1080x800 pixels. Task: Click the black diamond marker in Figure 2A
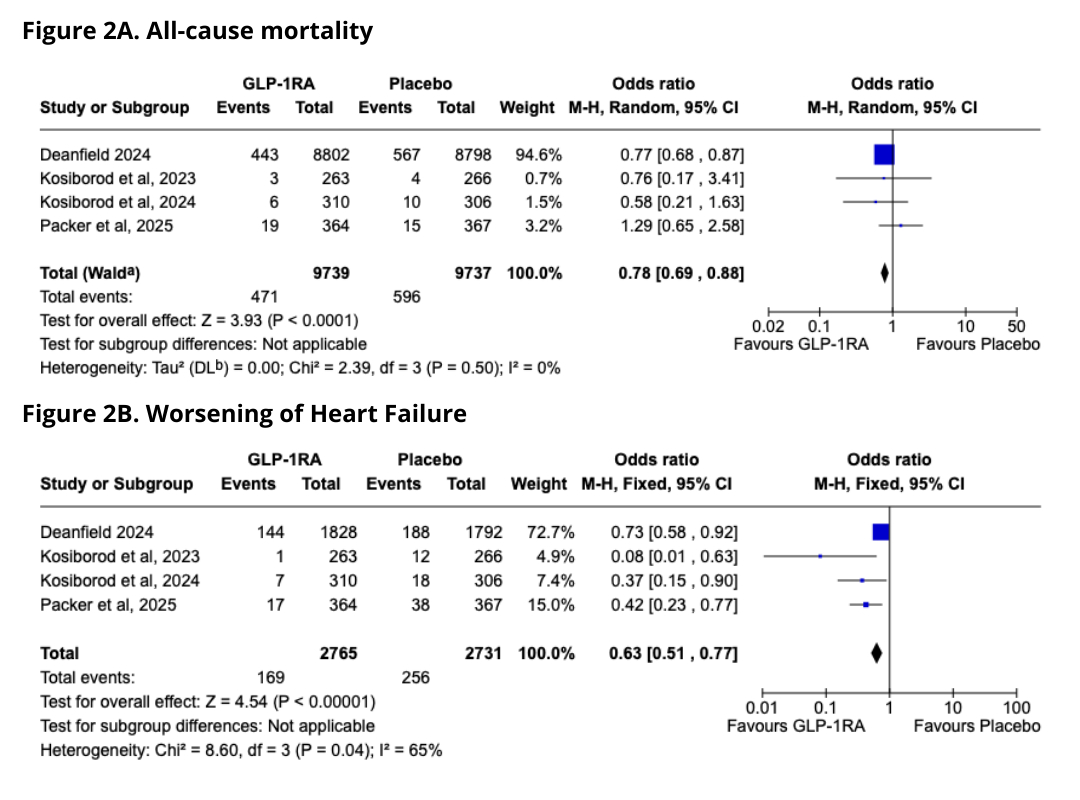[884, 273]
